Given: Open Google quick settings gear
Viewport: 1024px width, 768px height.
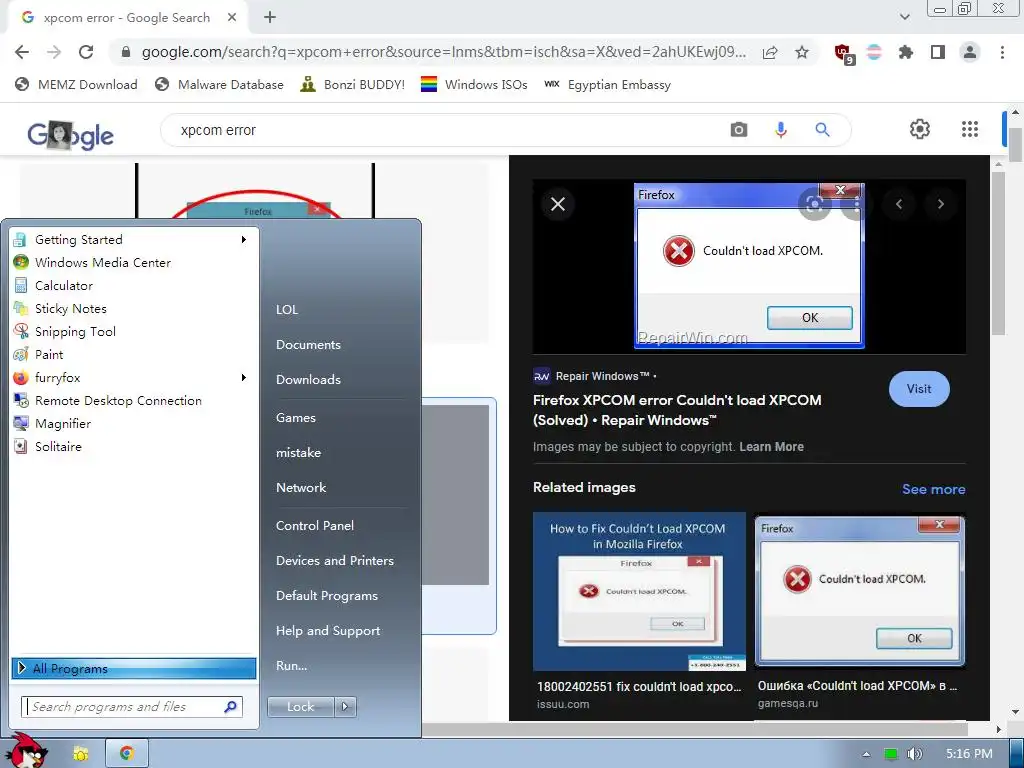Looking at the screenshot, I should [x=920, y=129].
